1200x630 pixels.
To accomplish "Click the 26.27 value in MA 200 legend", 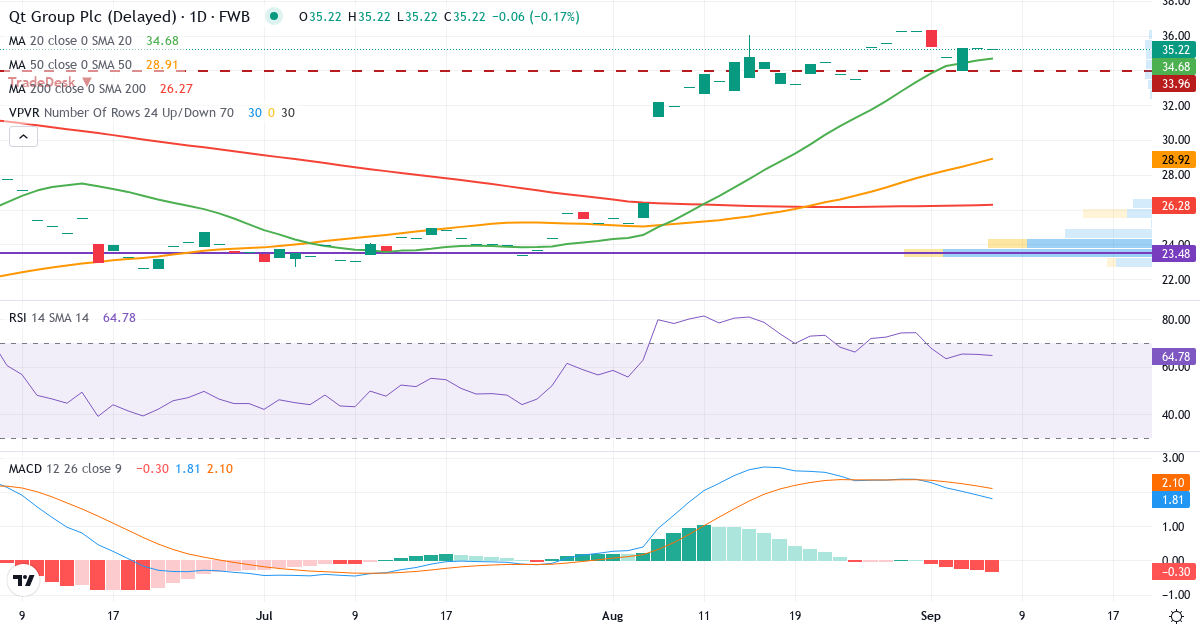I will (174, 88).
